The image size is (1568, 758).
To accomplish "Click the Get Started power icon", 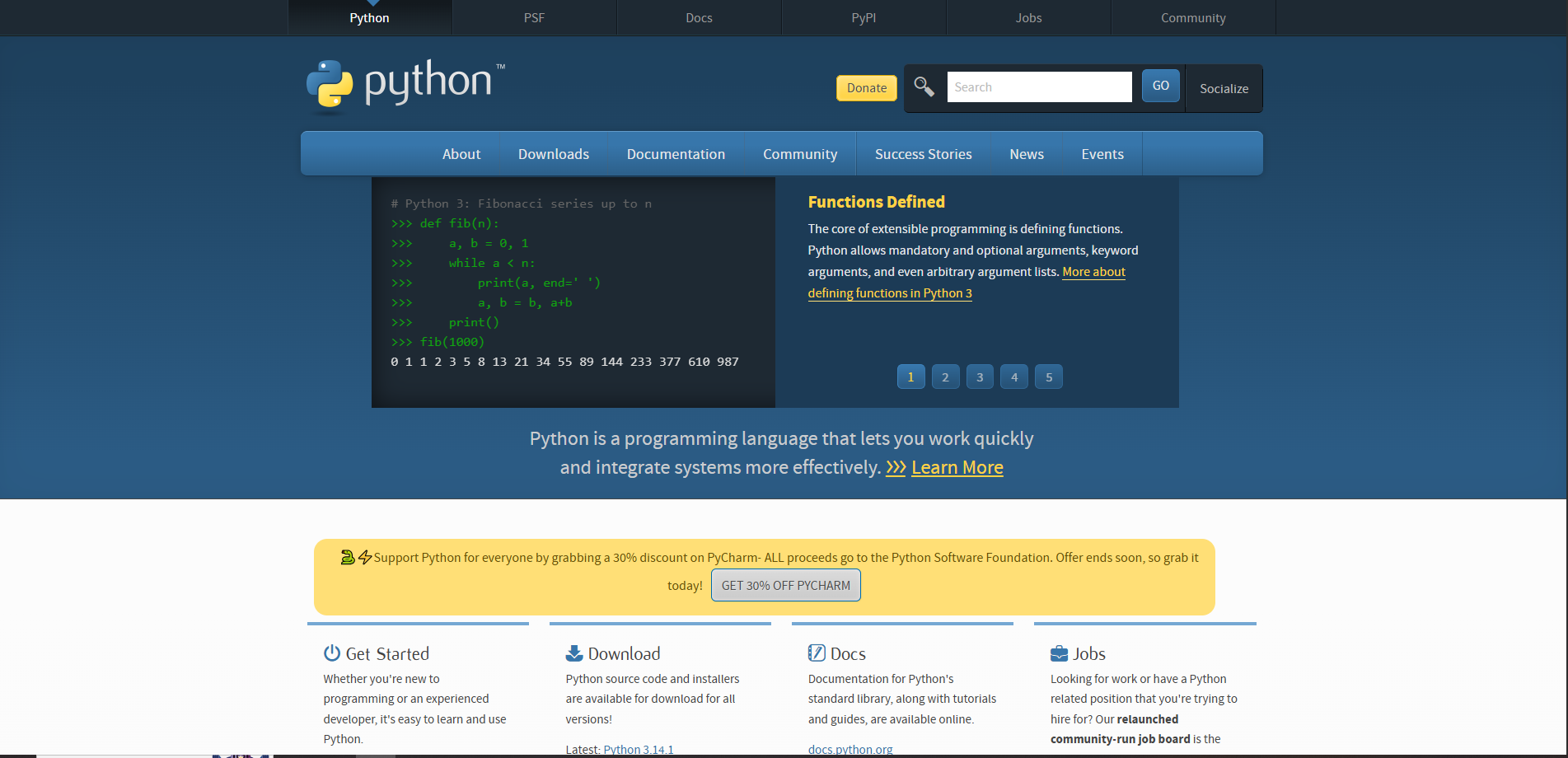I will pyautogui.click(x=331, y=653).
